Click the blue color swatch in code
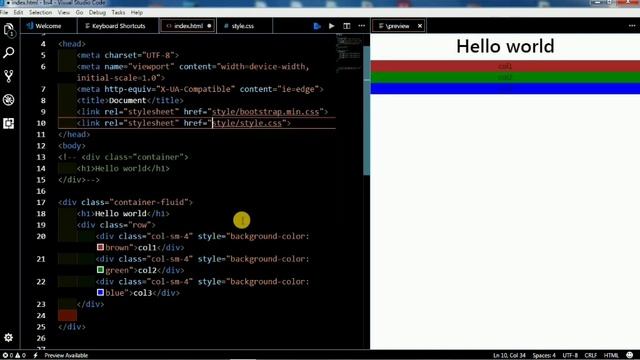The height and width of the screenshot is (360, 640). coord(100,293)
